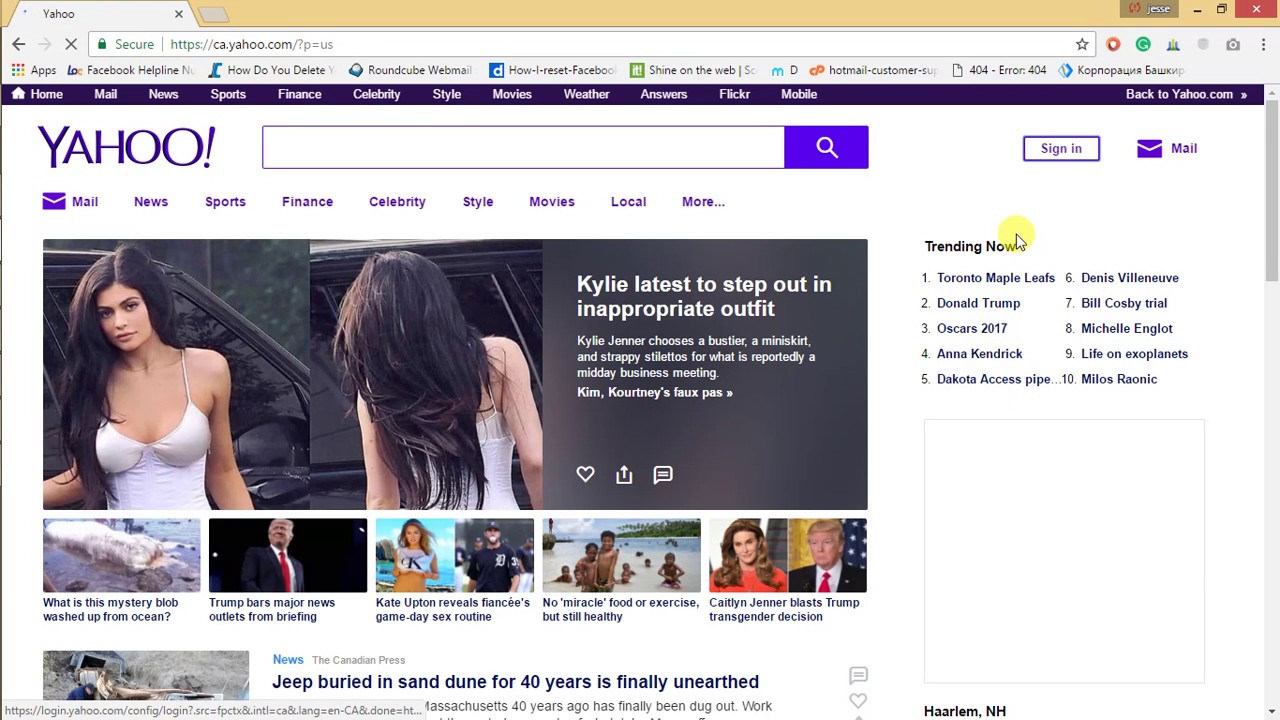Click the heart like icon on Kylie story
This screenshot has height=720, width=1280.
coord(585,475)
